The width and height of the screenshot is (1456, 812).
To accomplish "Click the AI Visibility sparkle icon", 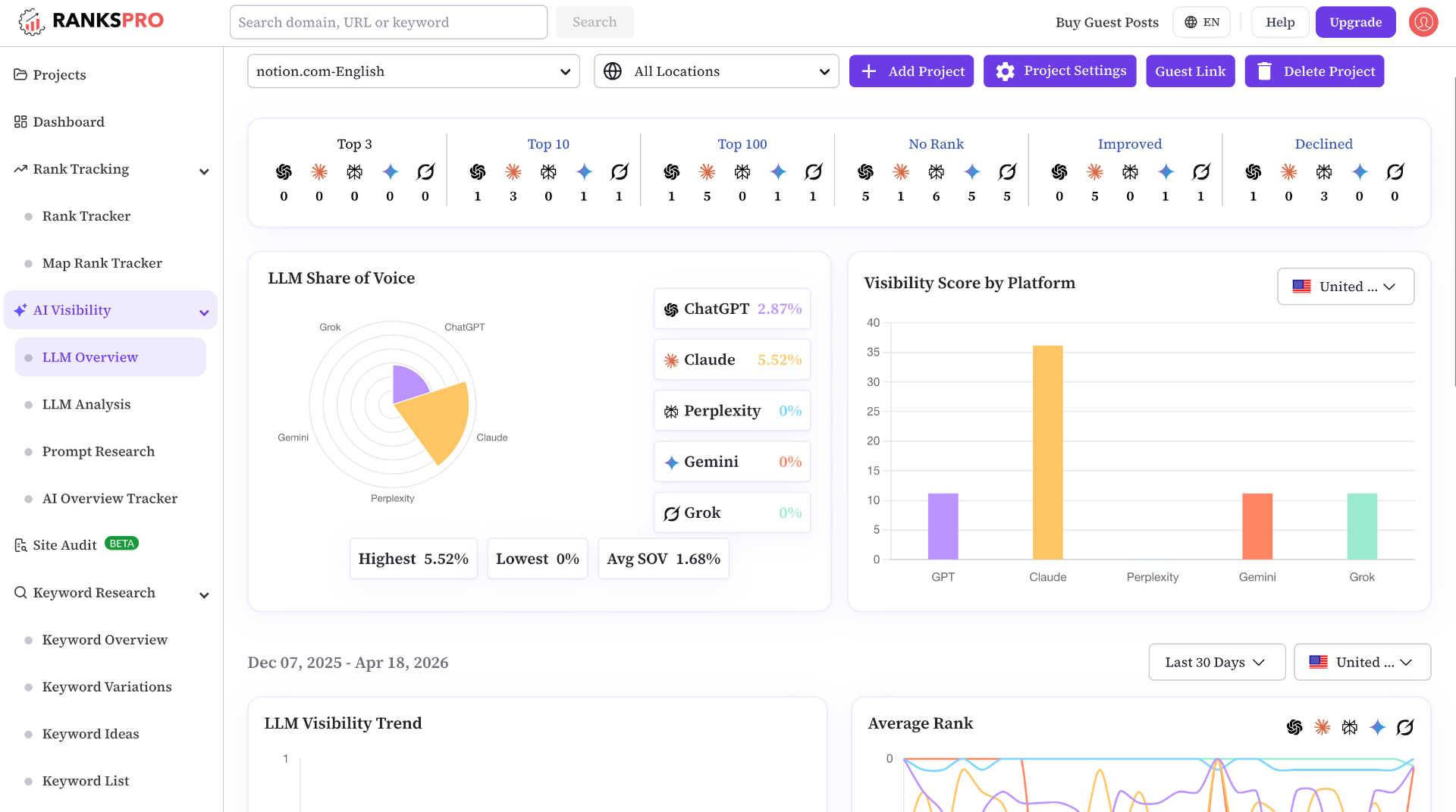I will pyautogui.click(x=20, y=310).
